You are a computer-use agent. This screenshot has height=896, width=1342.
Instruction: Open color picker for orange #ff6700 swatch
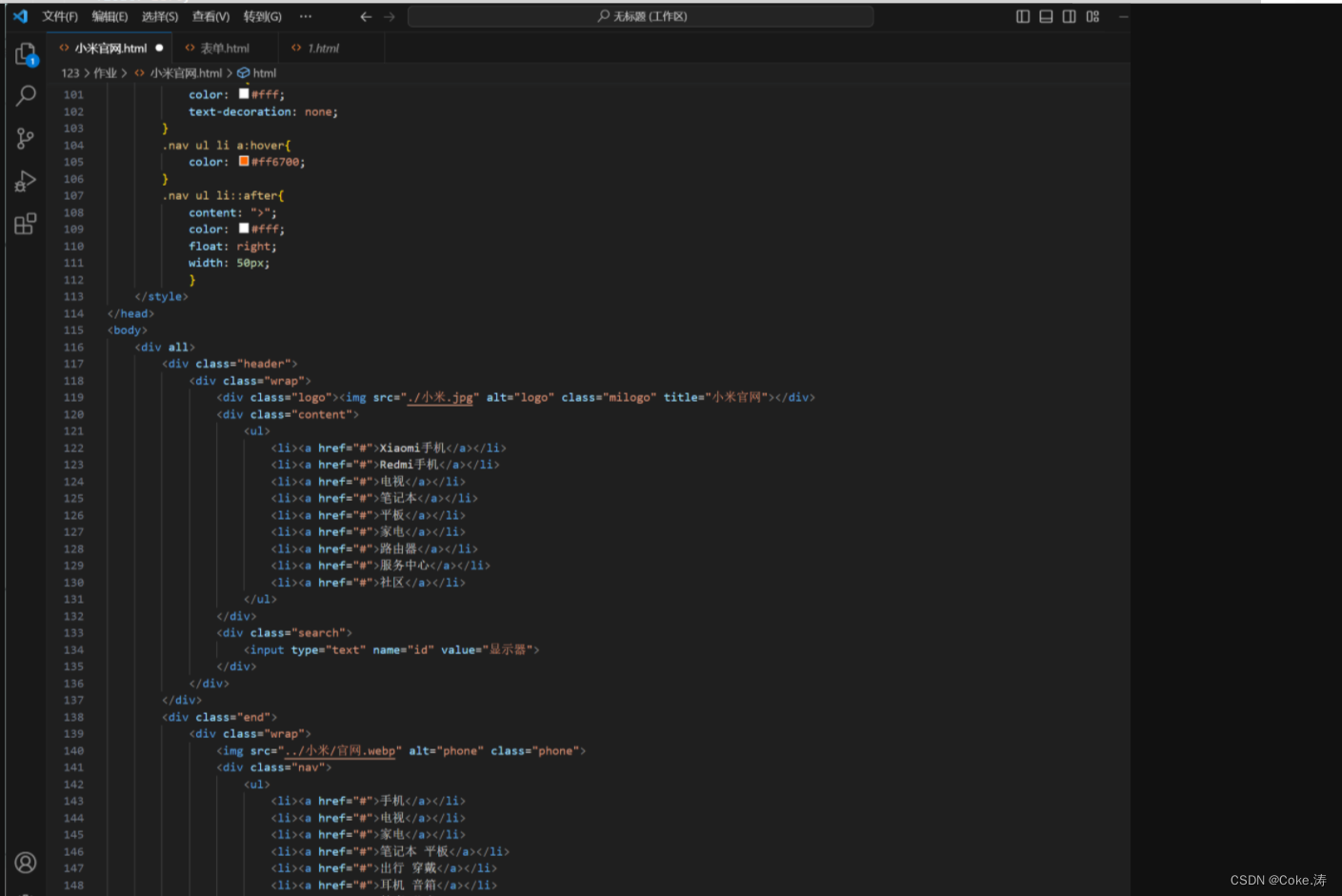[x=244, y=161]
